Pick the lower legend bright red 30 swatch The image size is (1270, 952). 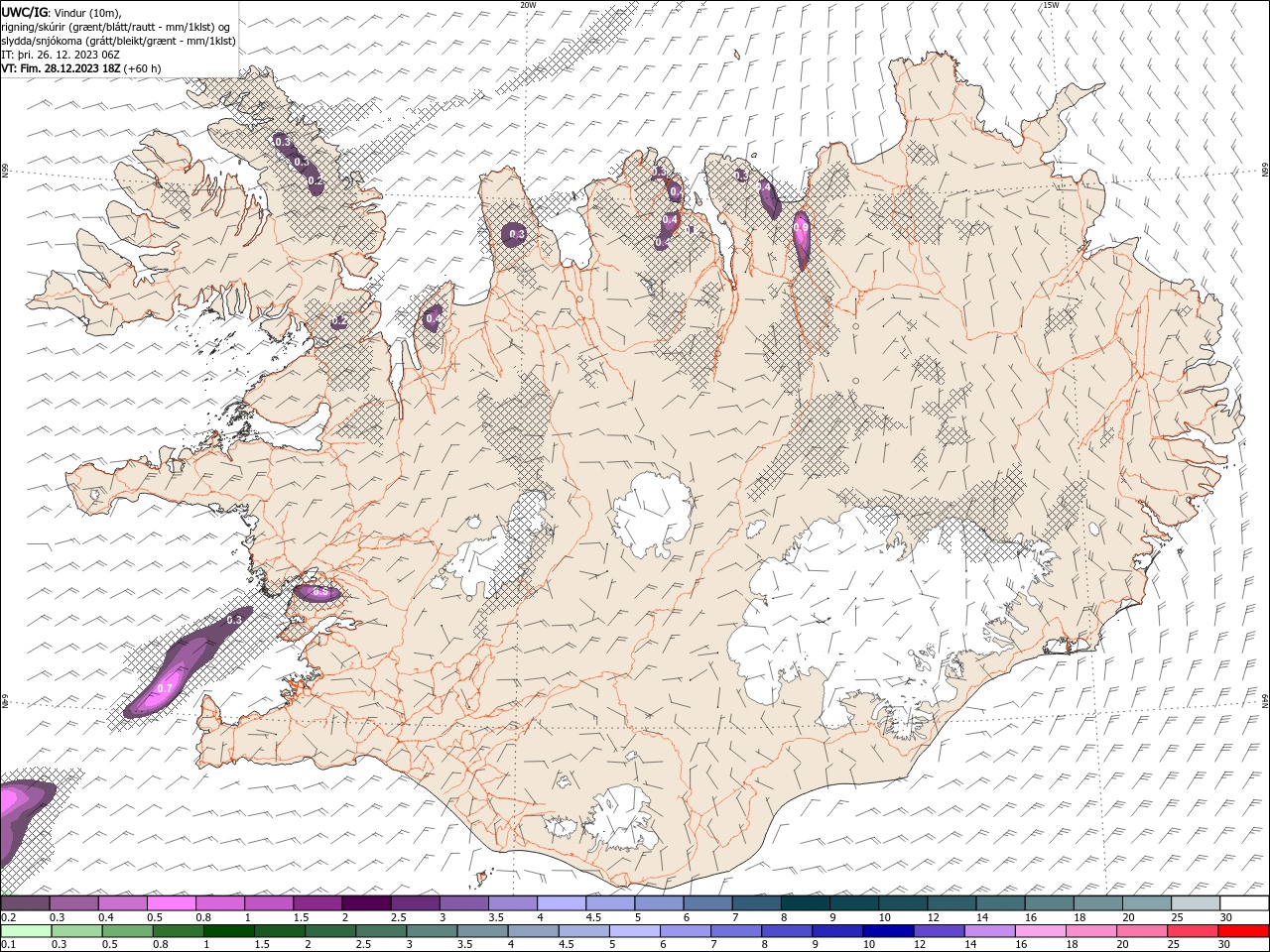pos(1244,931)
